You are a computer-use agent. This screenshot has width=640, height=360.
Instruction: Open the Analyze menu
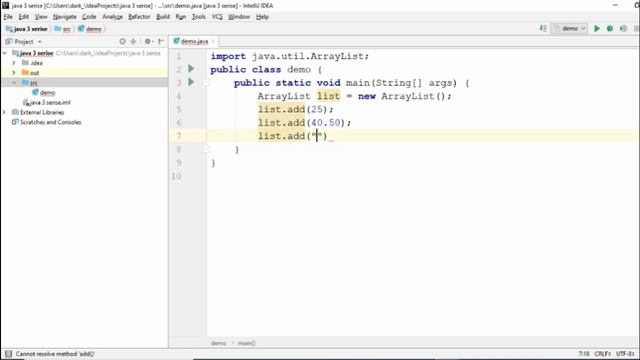(x=112, y=17)
